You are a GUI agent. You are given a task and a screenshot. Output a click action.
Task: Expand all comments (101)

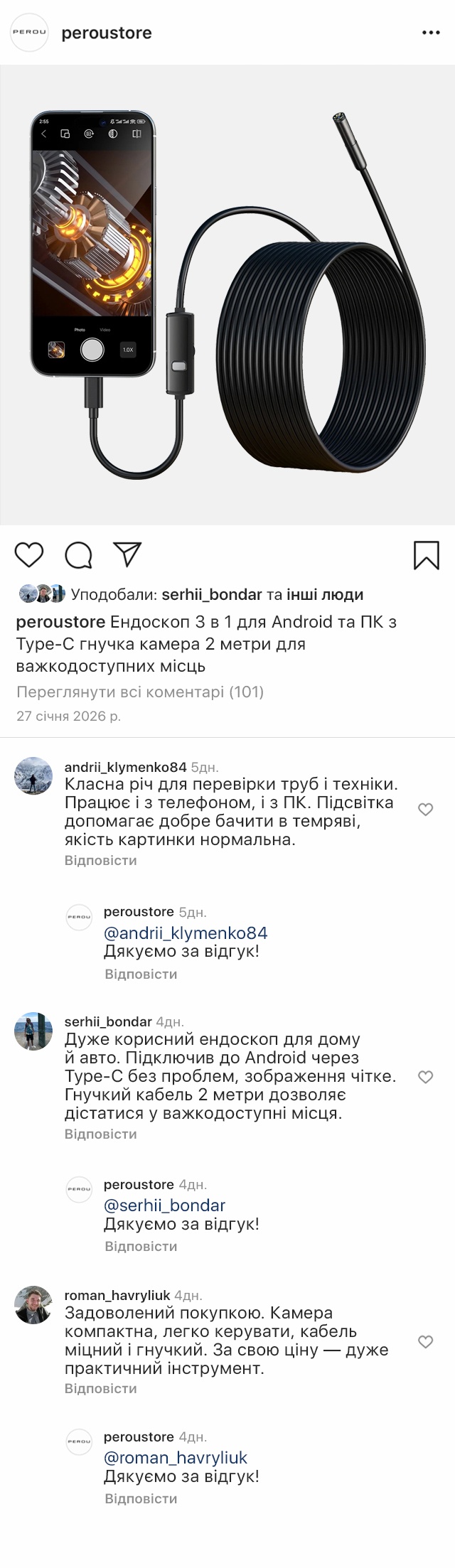[x=140, y=692]
